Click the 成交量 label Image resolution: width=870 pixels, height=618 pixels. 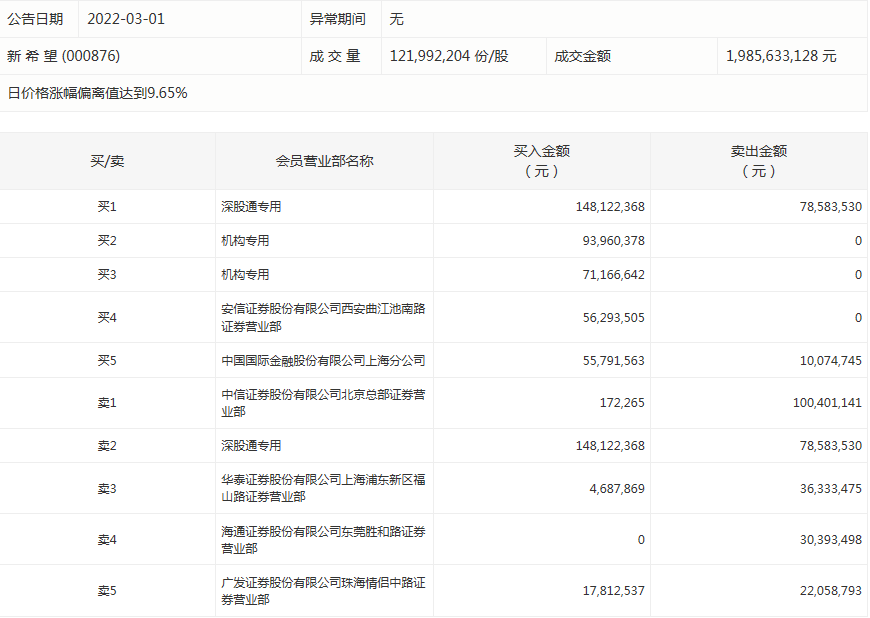(x=335, y=56)
